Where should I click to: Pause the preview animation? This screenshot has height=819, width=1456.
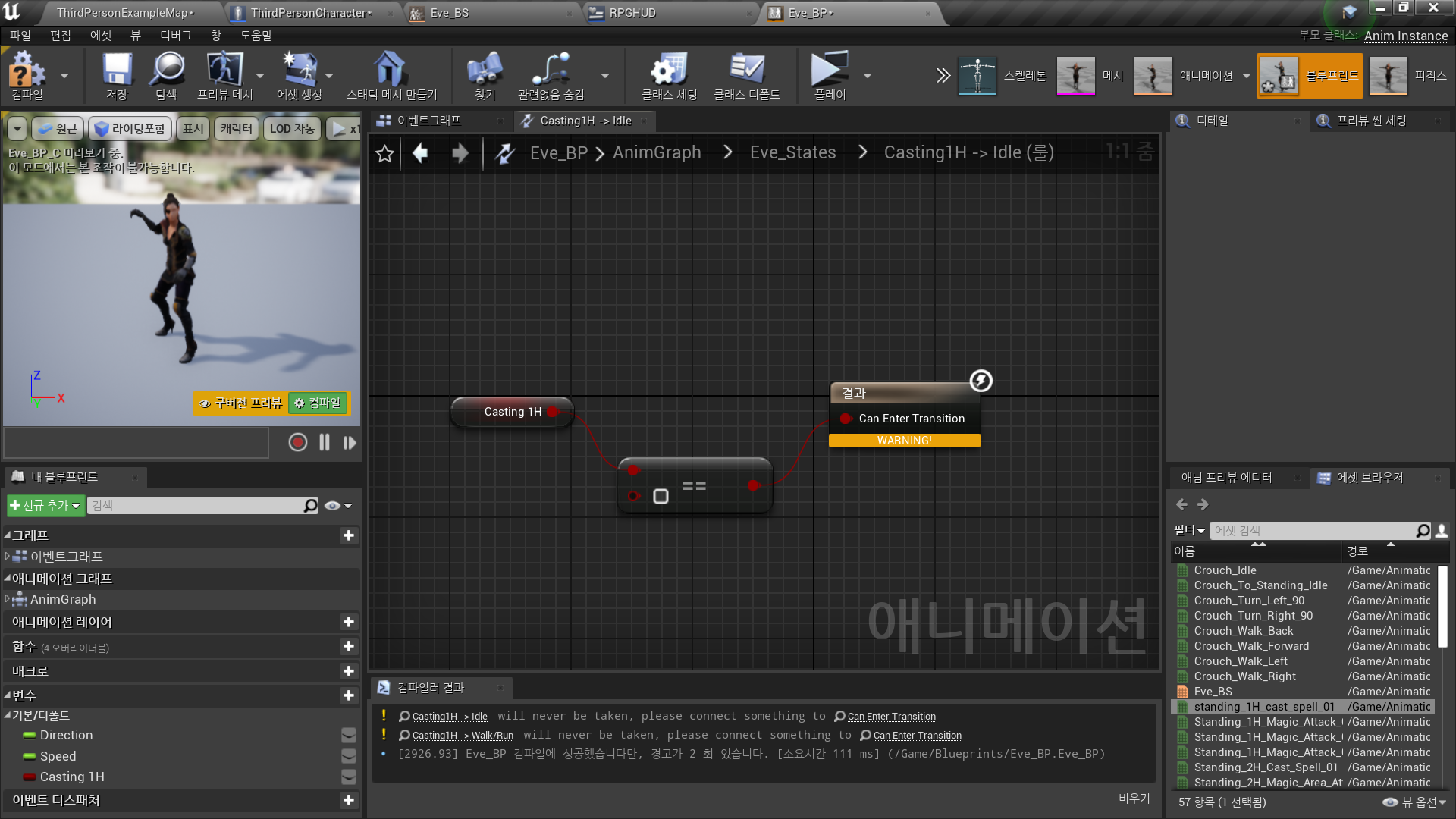pos(325,443)
